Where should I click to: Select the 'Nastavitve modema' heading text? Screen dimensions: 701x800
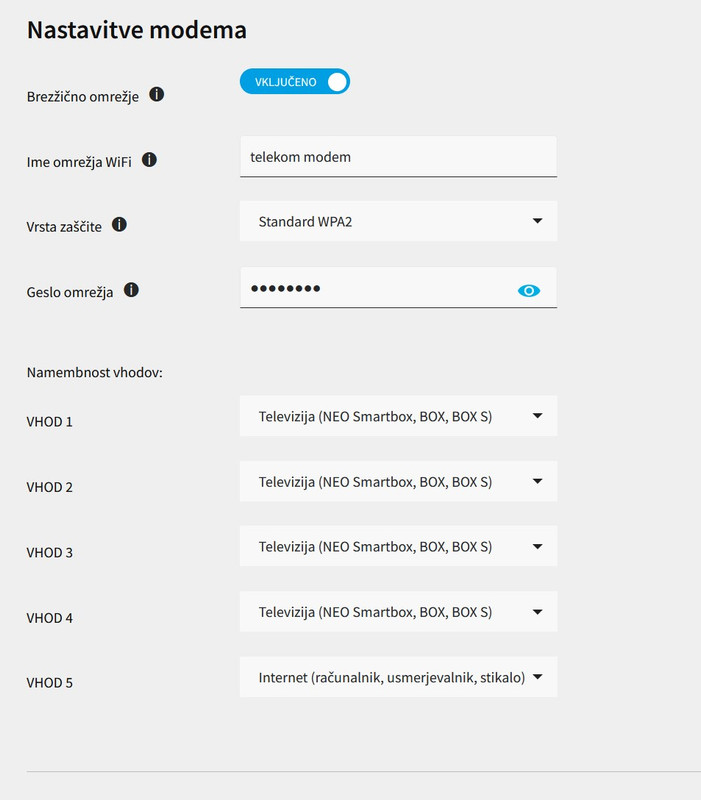pos(137,30)
